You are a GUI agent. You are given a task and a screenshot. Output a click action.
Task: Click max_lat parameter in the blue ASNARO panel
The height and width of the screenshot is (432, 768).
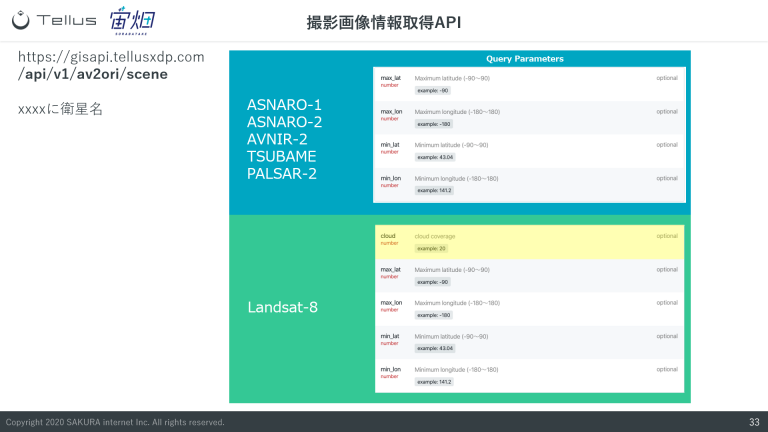click(390, 78)
